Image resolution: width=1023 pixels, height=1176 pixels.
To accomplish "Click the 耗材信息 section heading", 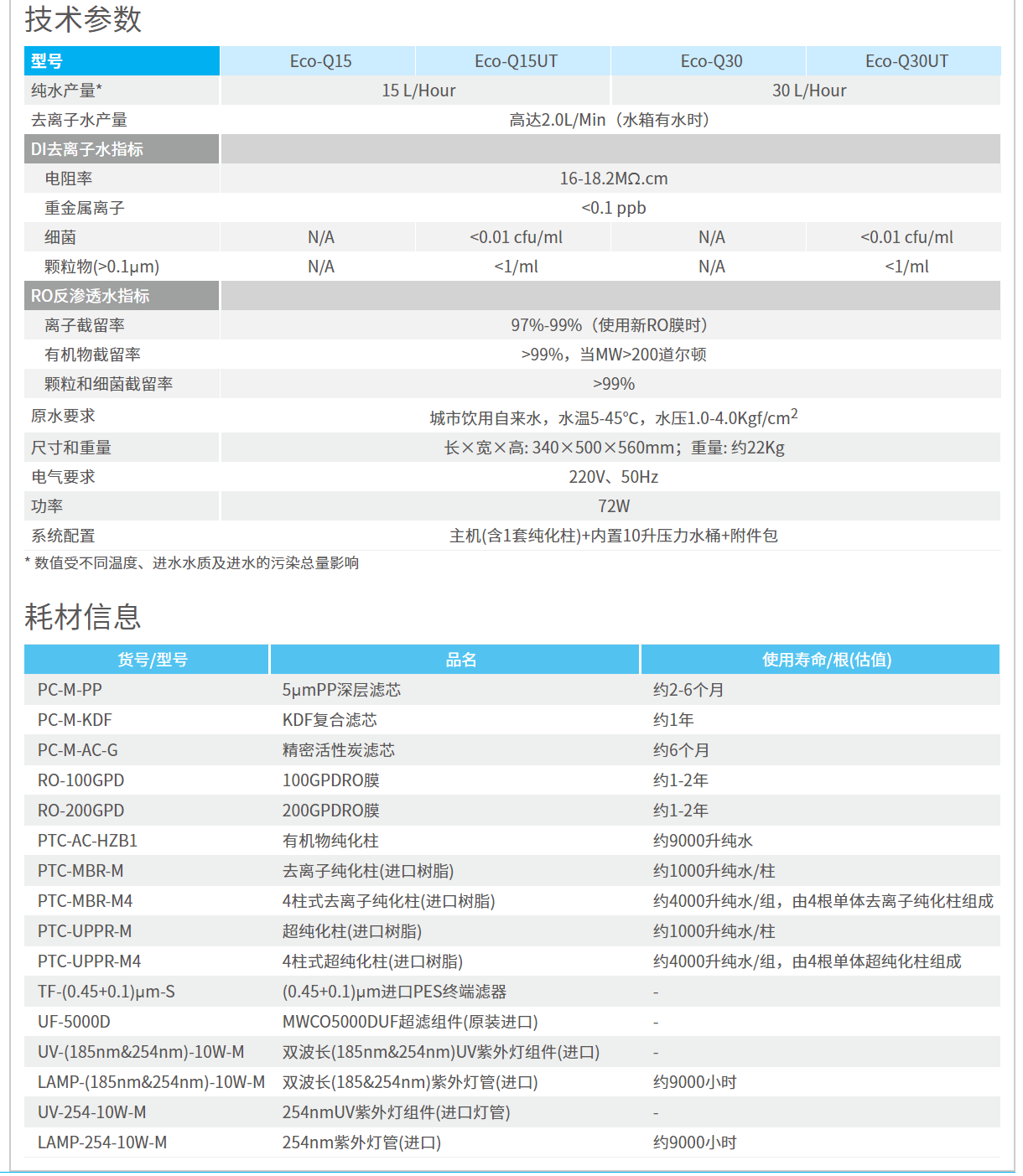I will tap(83, 617).
